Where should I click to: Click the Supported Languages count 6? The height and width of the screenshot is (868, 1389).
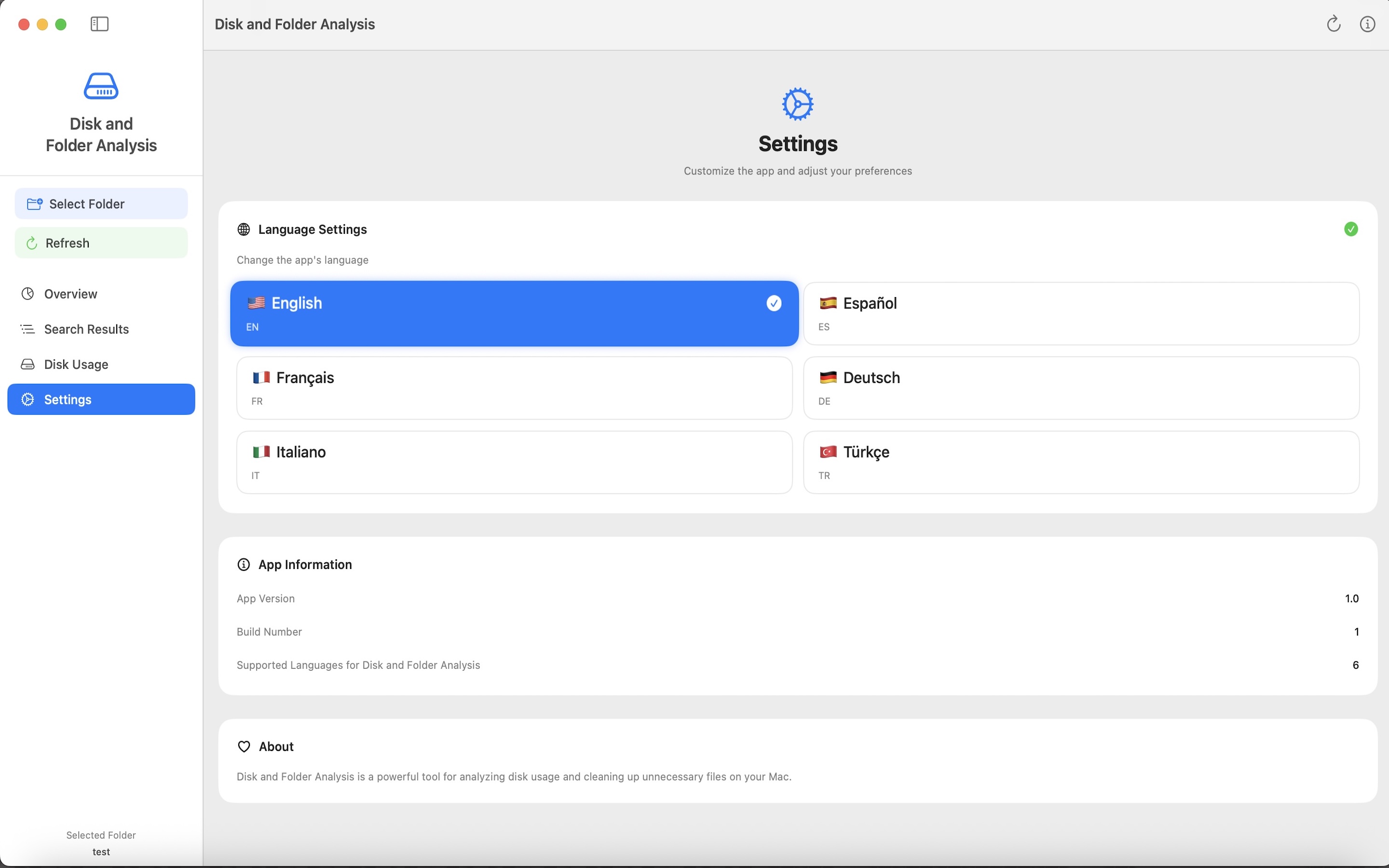click(1356, 665)
